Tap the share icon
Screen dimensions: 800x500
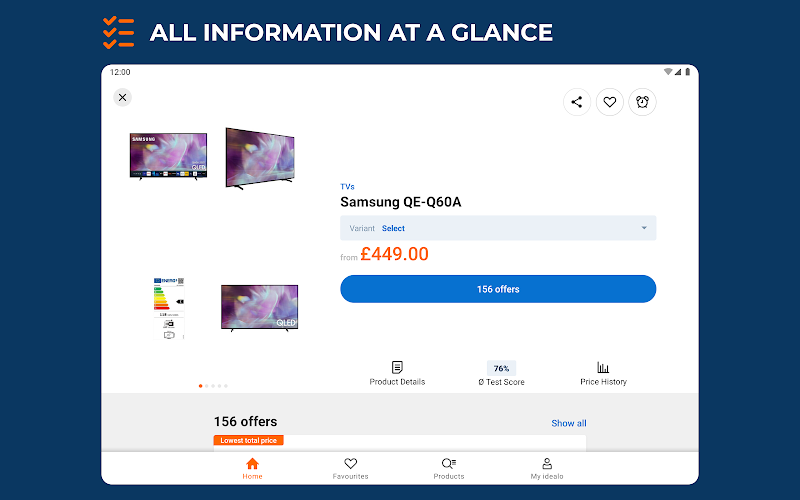coord(576,101)
